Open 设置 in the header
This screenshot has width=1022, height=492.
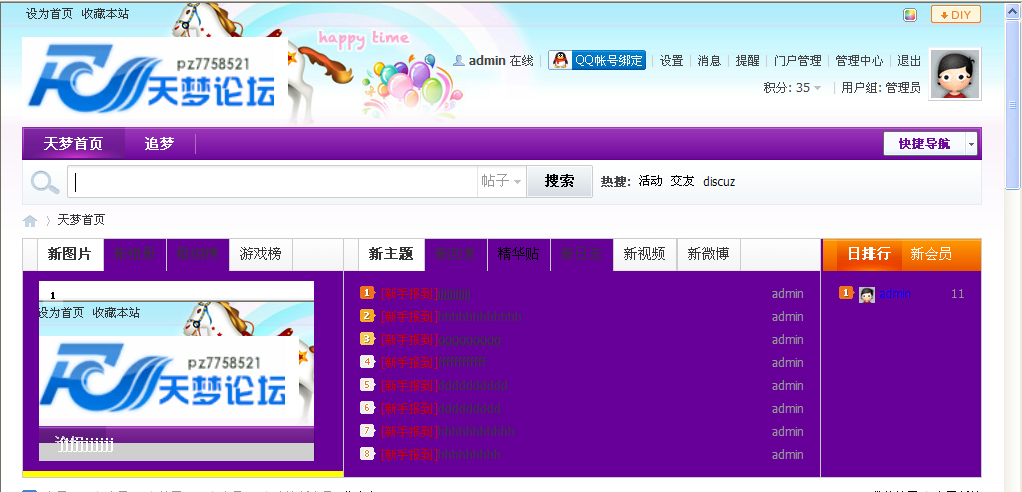671,61
